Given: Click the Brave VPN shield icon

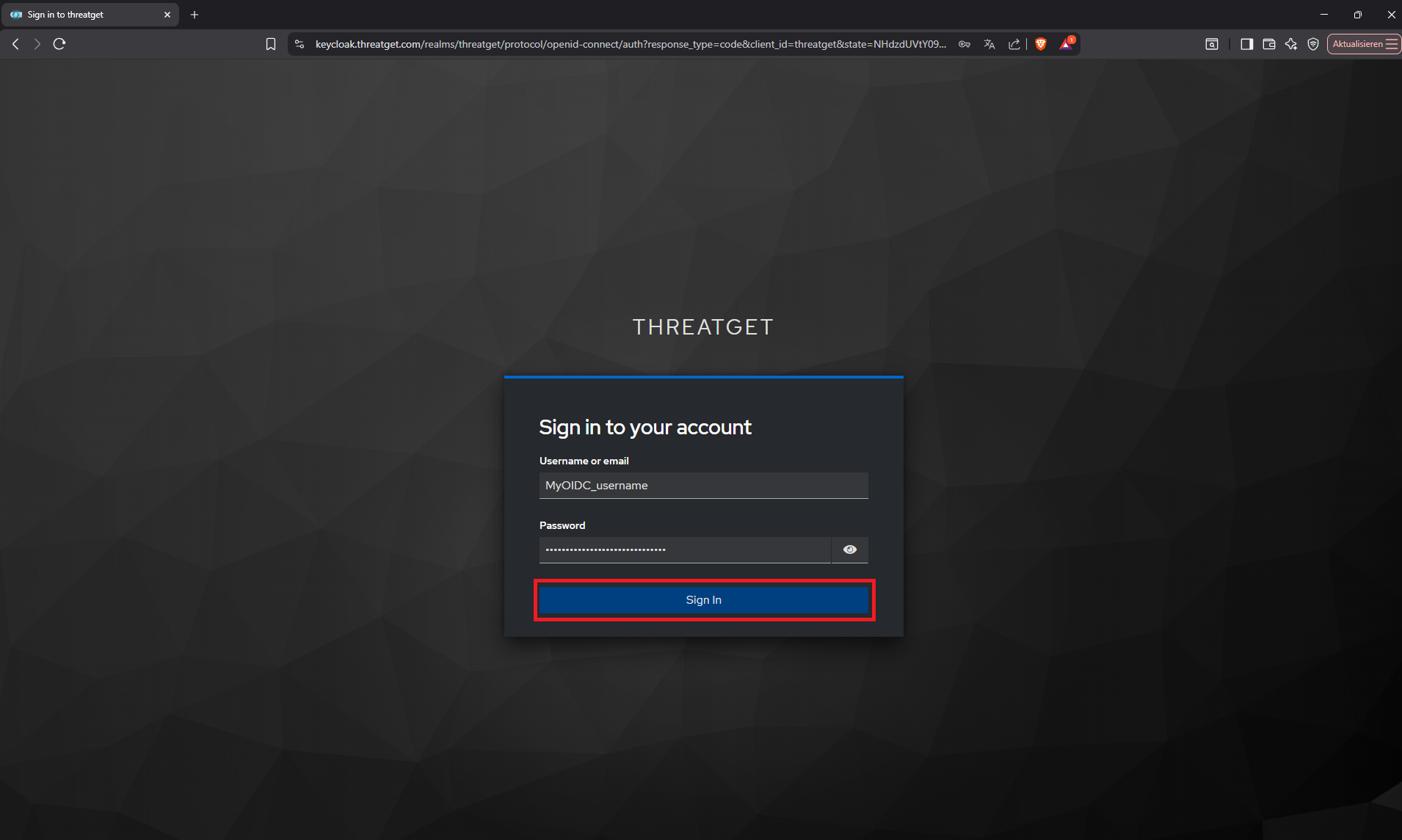Looking at the screenshot, I should pyautogui.click(x=1312, y=44).
